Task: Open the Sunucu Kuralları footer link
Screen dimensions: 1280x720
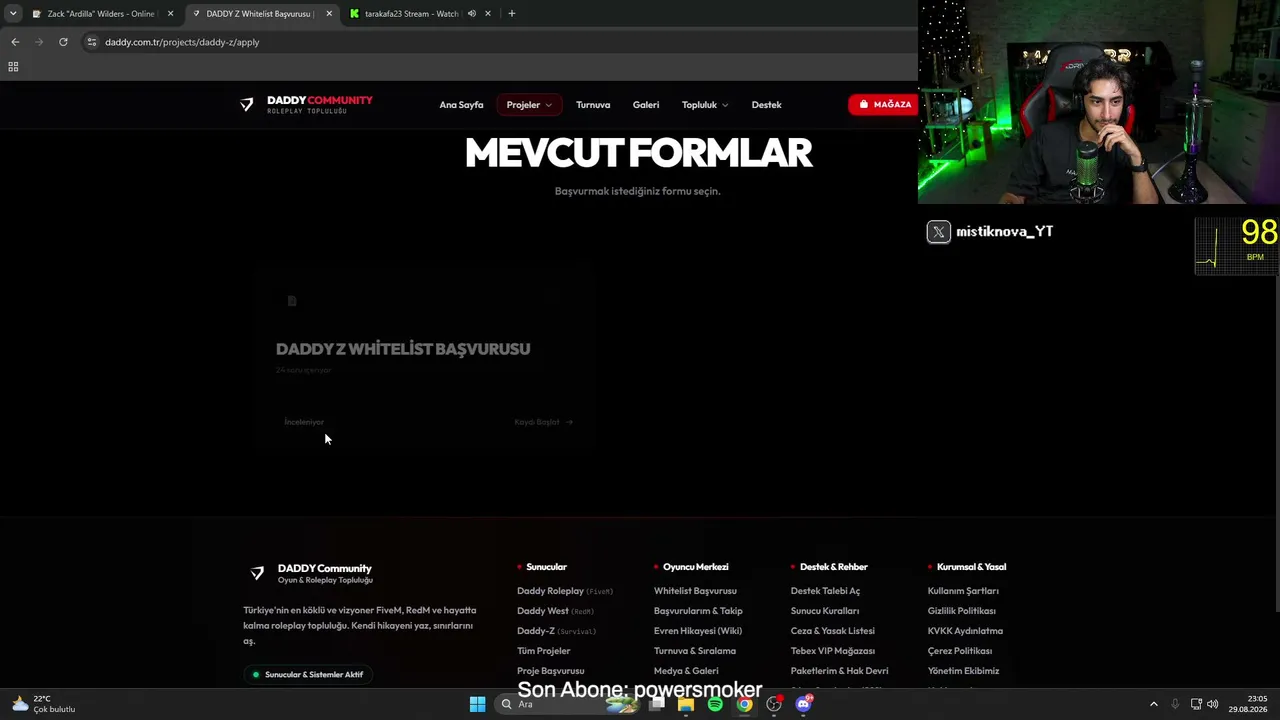Action: 825,611
